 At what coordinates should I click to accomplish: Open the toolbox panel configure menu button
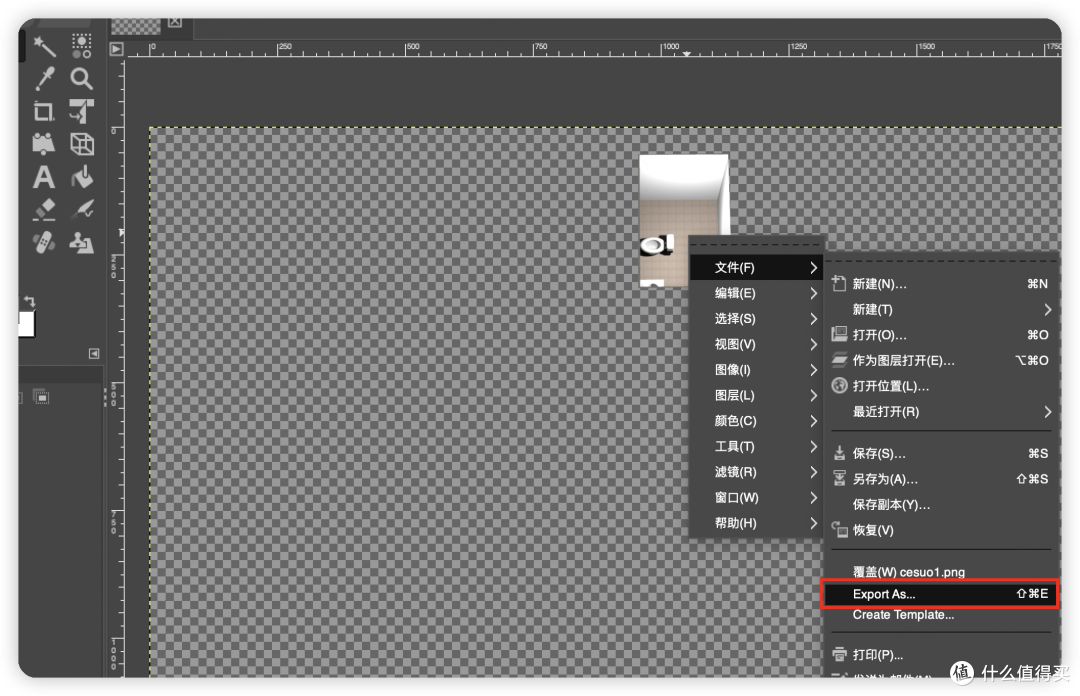(94, 354)
